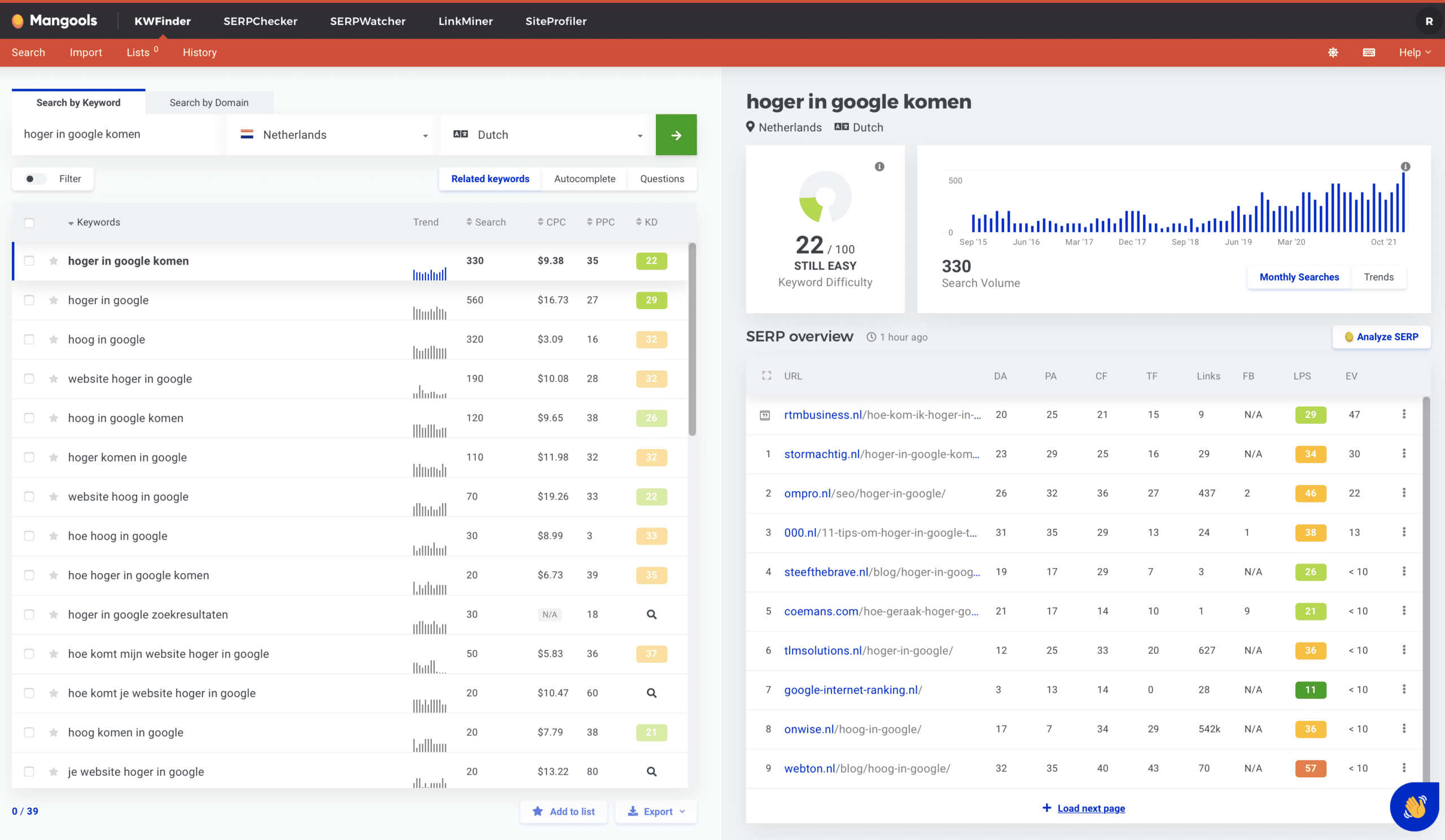Open the keyboard shortcuts icon

pyautogui.click(x=1369, y=52)
